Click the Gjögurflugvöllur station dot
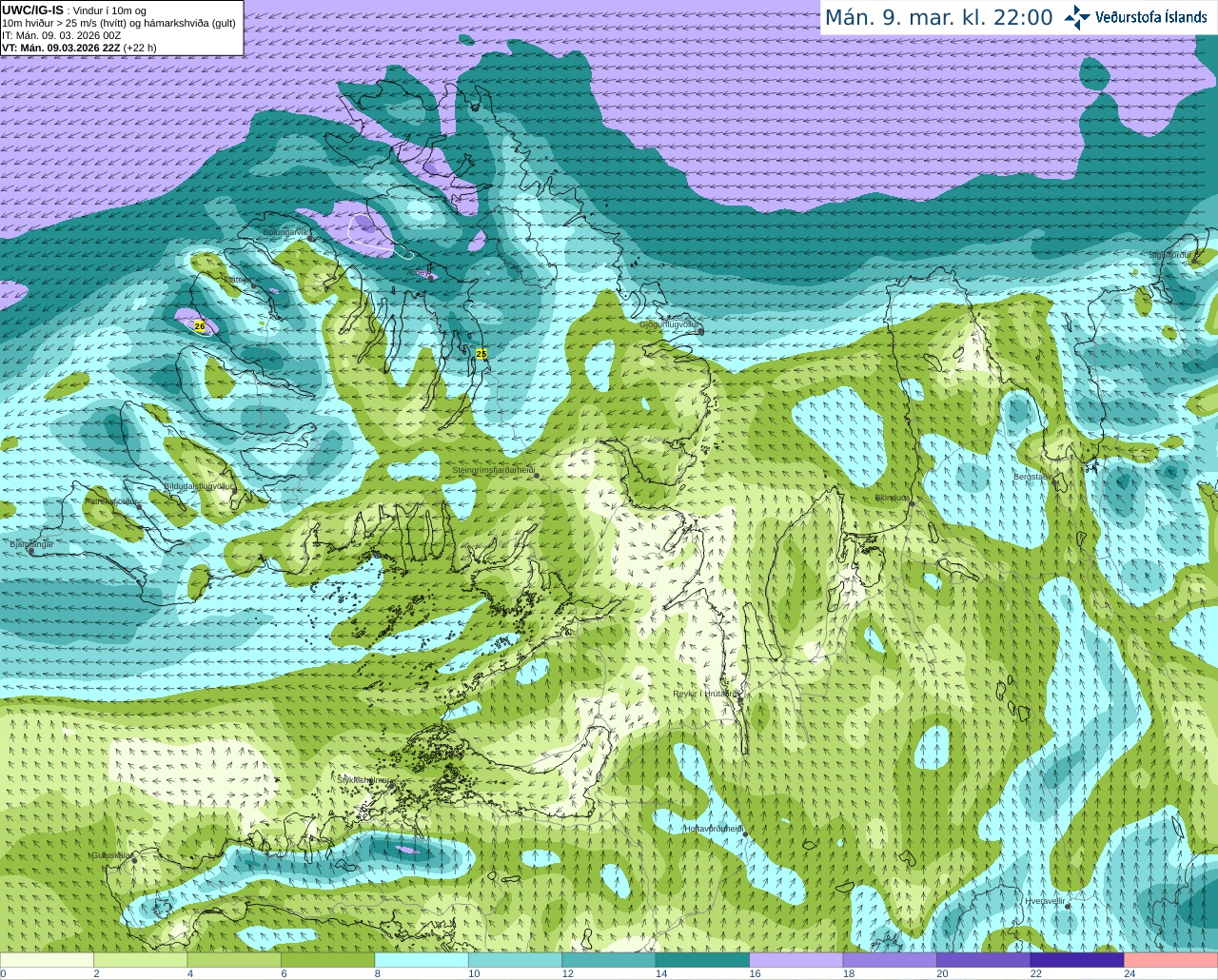The height and width of the screenshot is (980, 1218). [700, 331]
